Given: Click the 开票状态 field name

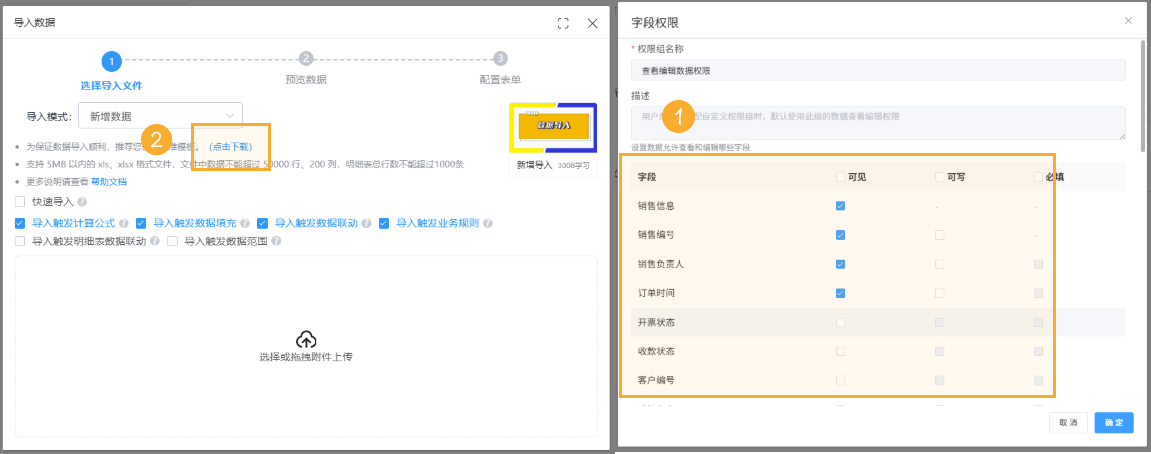Looking at the screenshot, I should (x=656, y=323).
